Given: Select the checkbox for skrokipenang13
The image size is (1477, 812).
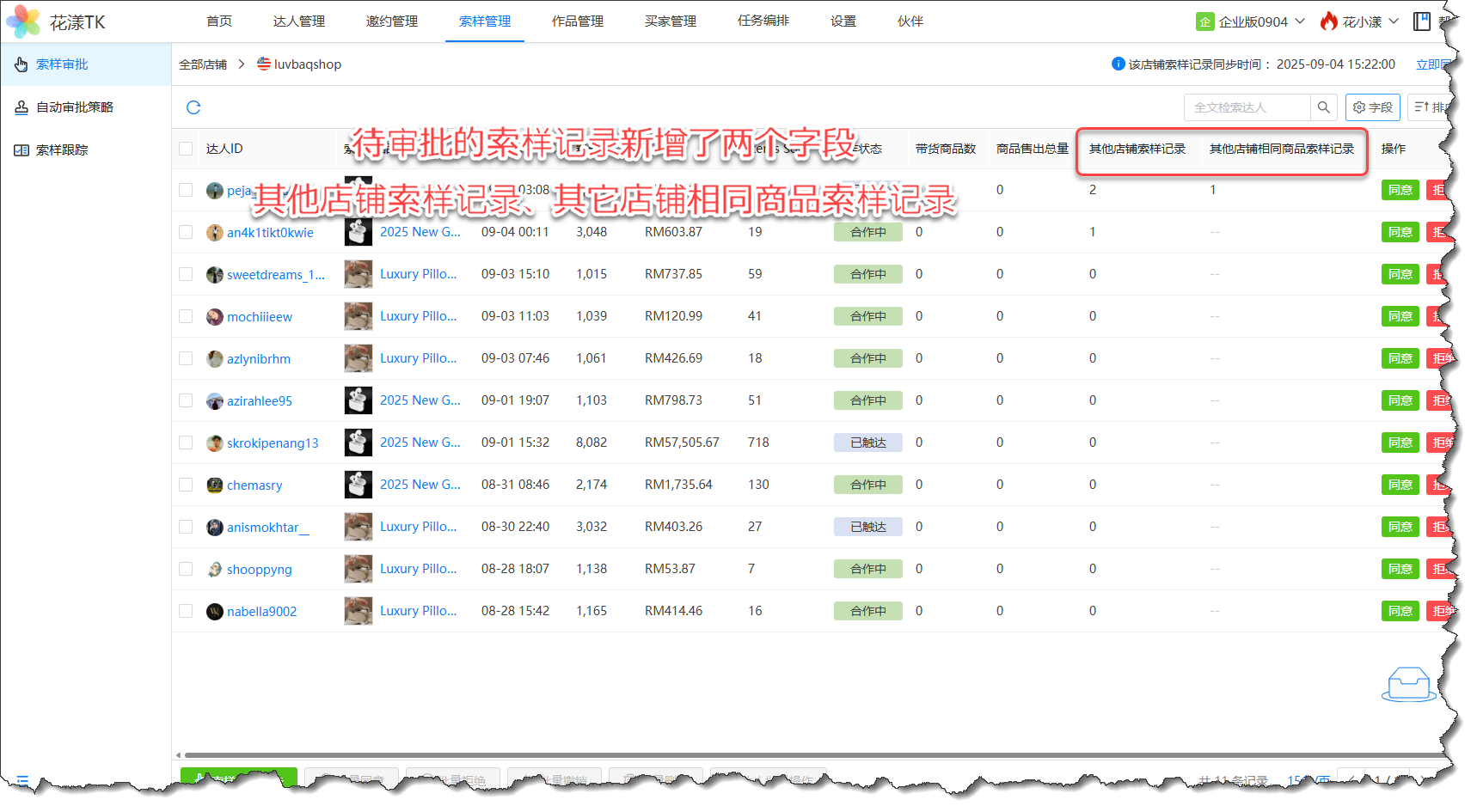Looking at the screenshot, I should 186,443.
